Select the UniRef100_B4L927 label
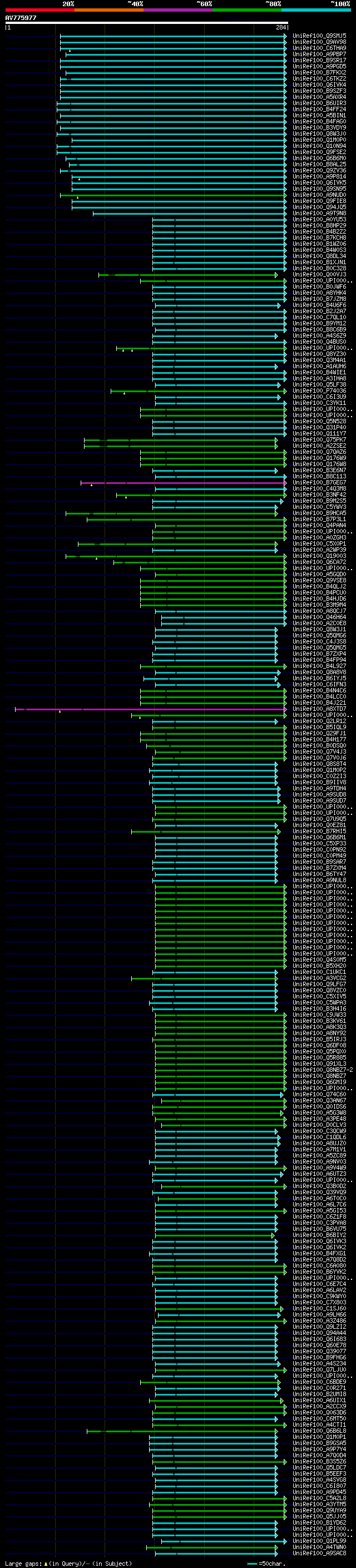The height and width of the screenshot is (1568, 356). pos(319,666)
